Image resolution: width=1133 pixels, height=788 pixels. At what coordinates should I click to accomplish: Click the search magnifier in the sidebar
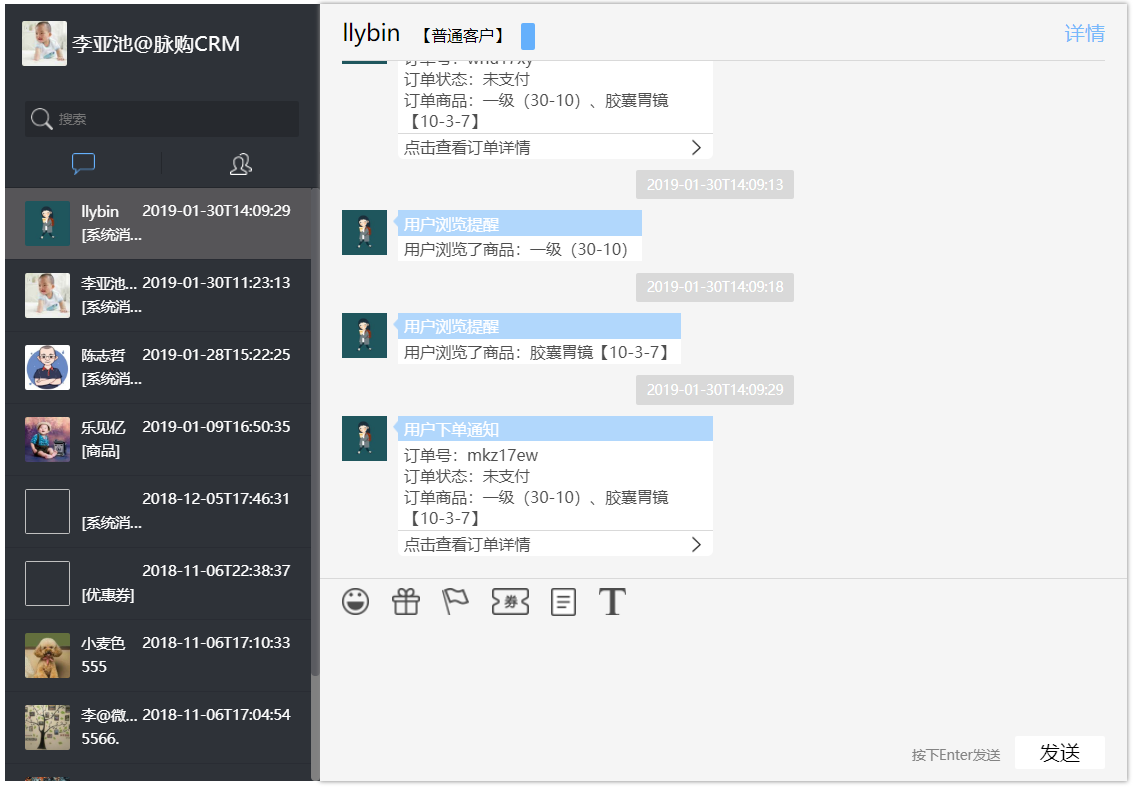point(40,119)
